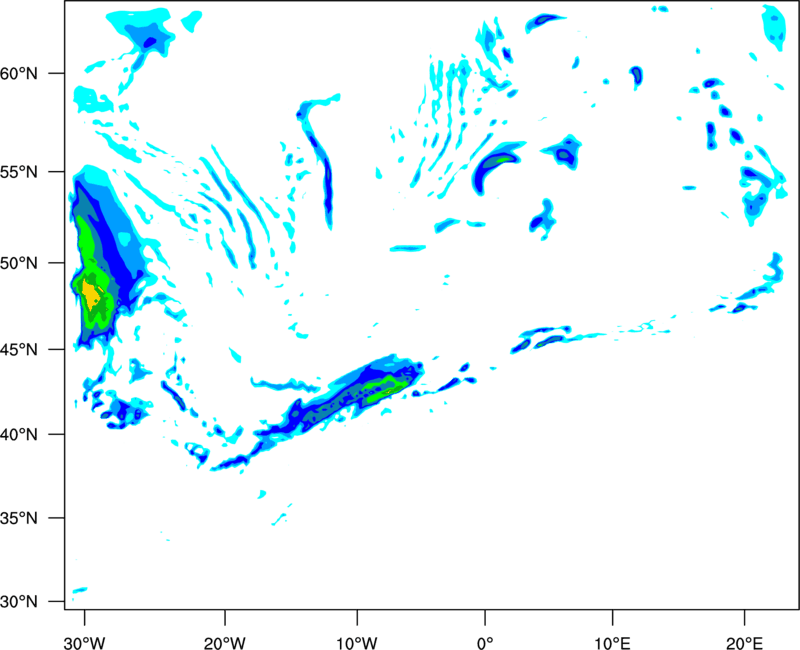Click the crescent-shaped contour near 55°N 0°
This screenshot has width=800, height=650.
click(492, 166)
